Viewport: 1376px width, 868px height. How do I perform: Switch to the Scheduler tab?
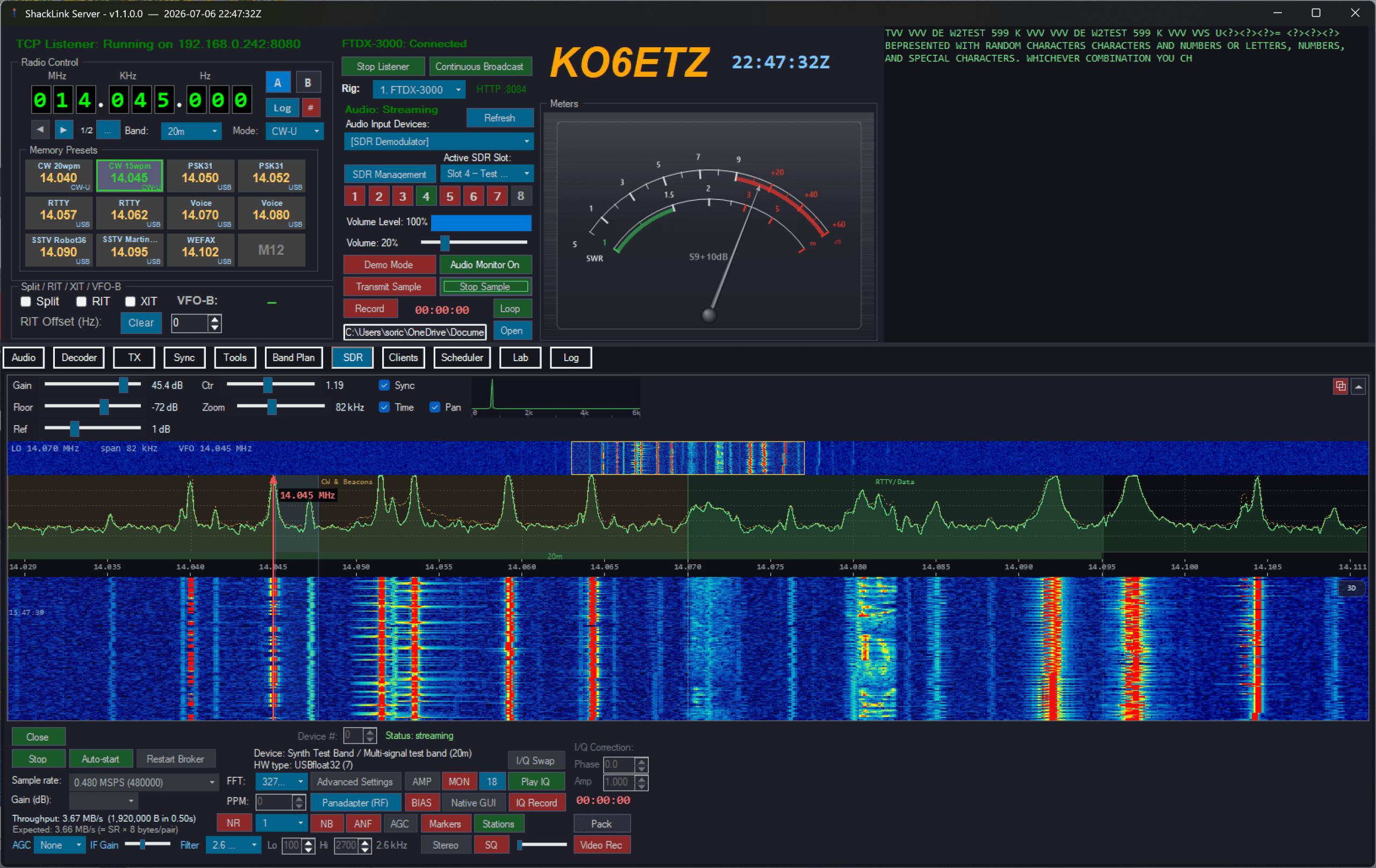pos(462,357)
